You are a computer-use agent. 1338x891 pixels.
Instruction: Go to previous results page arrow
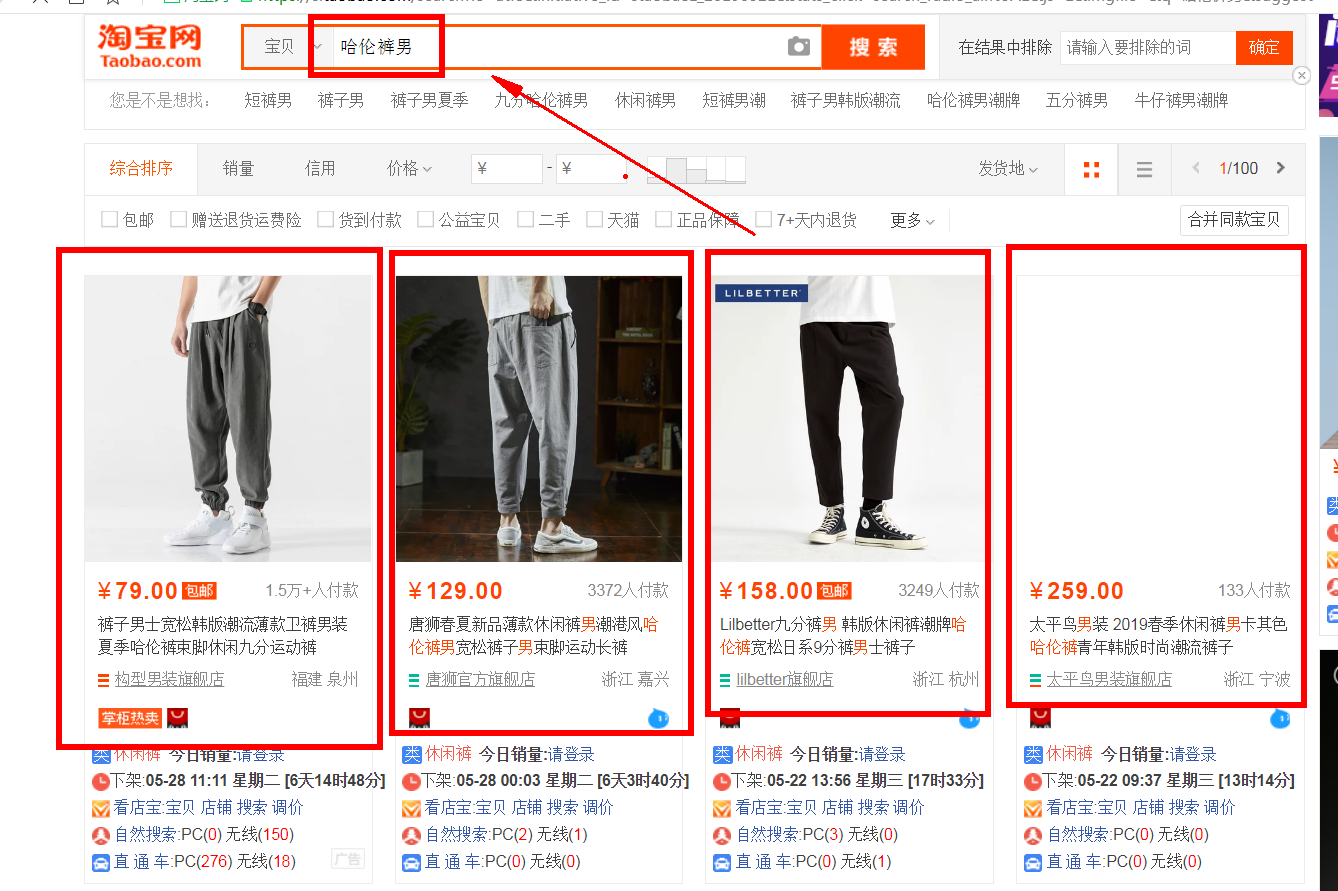tap(1196, 168)
